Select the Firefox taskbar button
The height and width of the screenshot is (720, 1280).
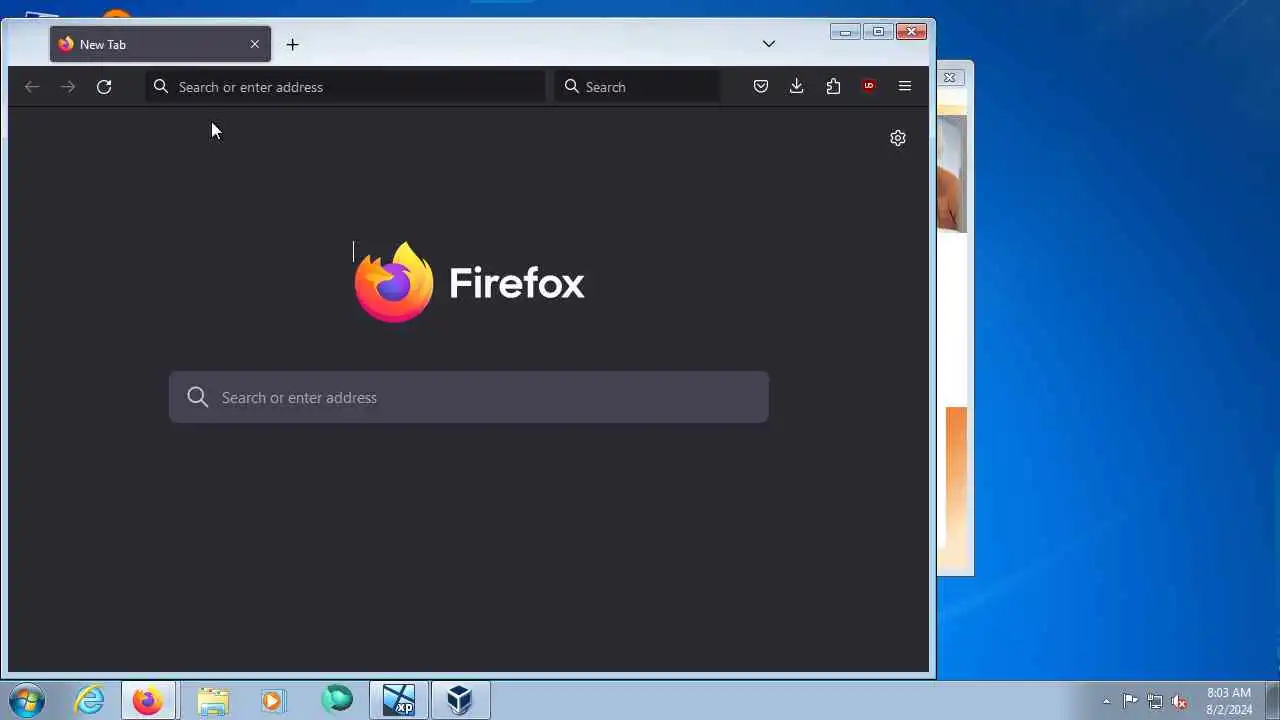click(149, 700)
